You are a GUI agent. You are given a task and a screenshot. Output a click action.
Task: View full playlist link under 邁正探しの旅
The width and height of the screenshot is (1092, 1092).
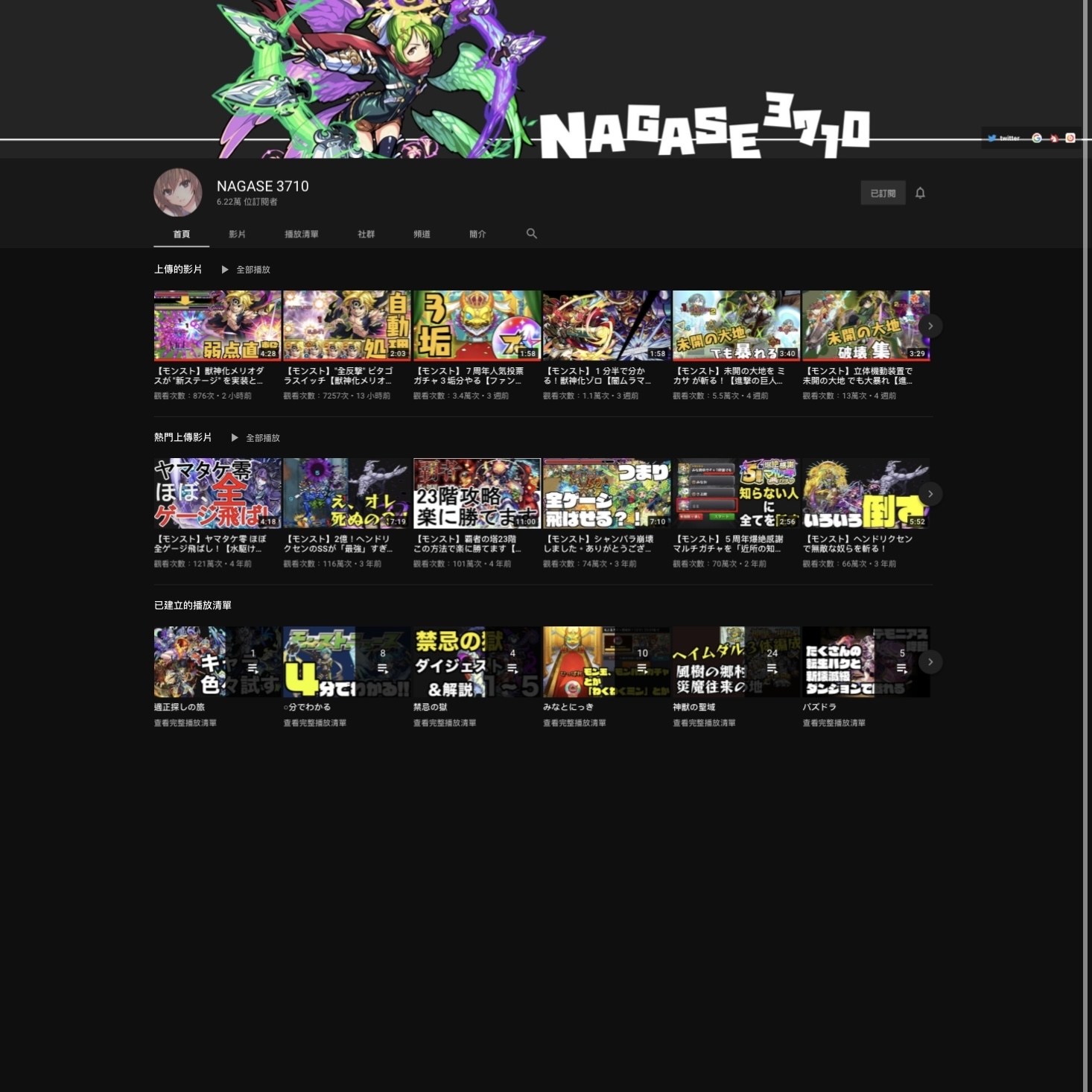click(x=185, y=723)
